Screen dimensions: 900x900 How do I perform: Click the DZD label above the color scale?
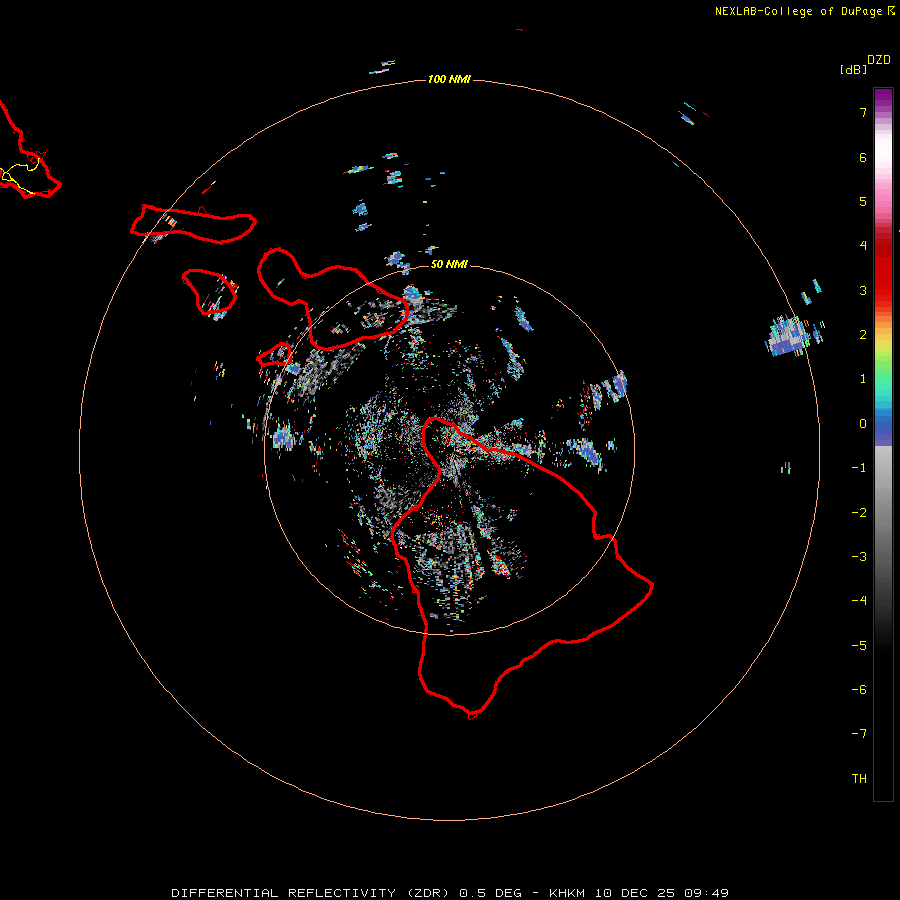pos(879,60)
